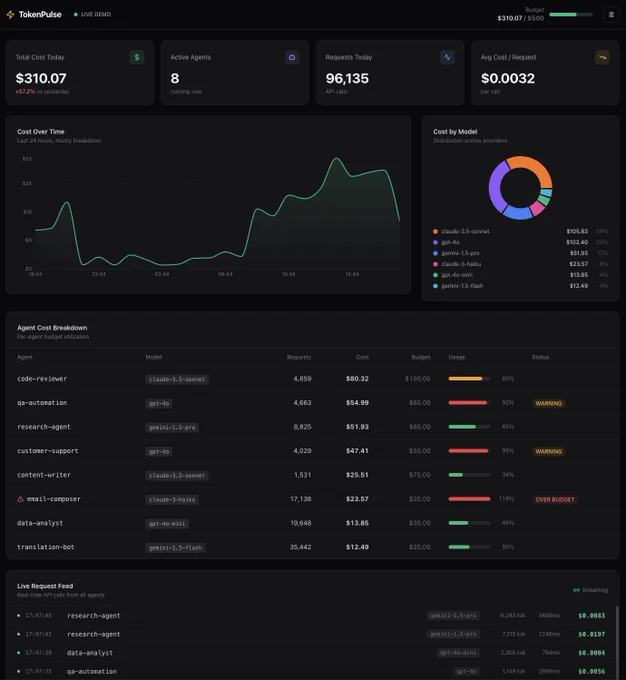Click the $310.07 Total Cost Today value

click(41, 78)
